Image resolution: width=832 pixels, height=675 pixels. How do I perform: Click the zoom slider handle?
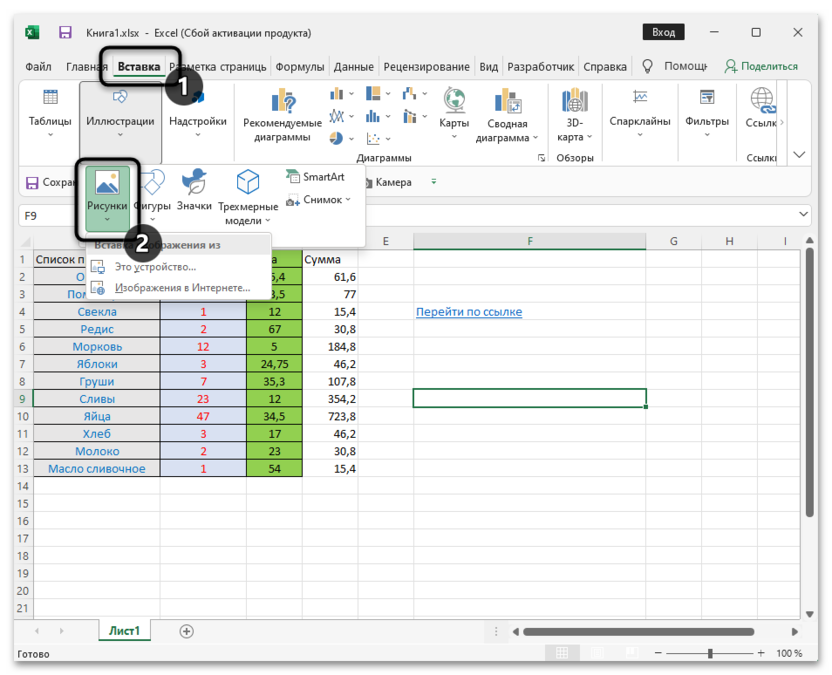710,653
